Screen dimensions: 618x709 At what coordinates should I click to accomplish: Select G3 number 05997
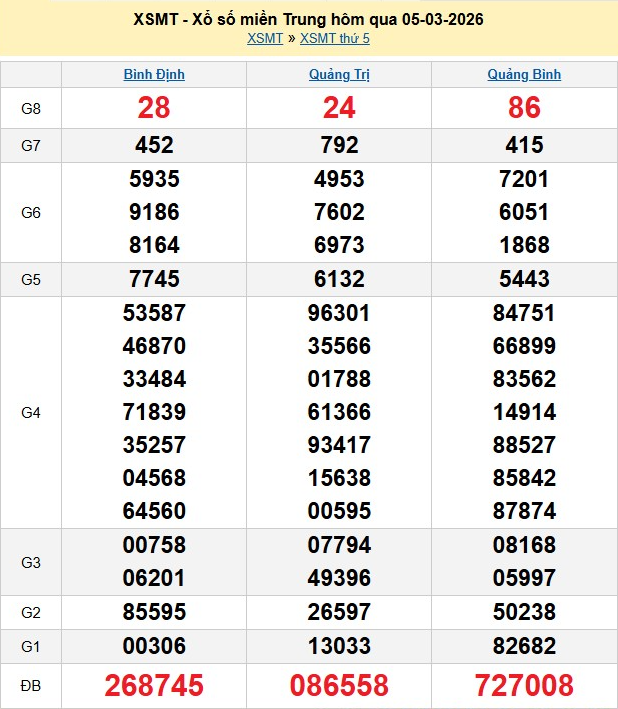[524, 578]
